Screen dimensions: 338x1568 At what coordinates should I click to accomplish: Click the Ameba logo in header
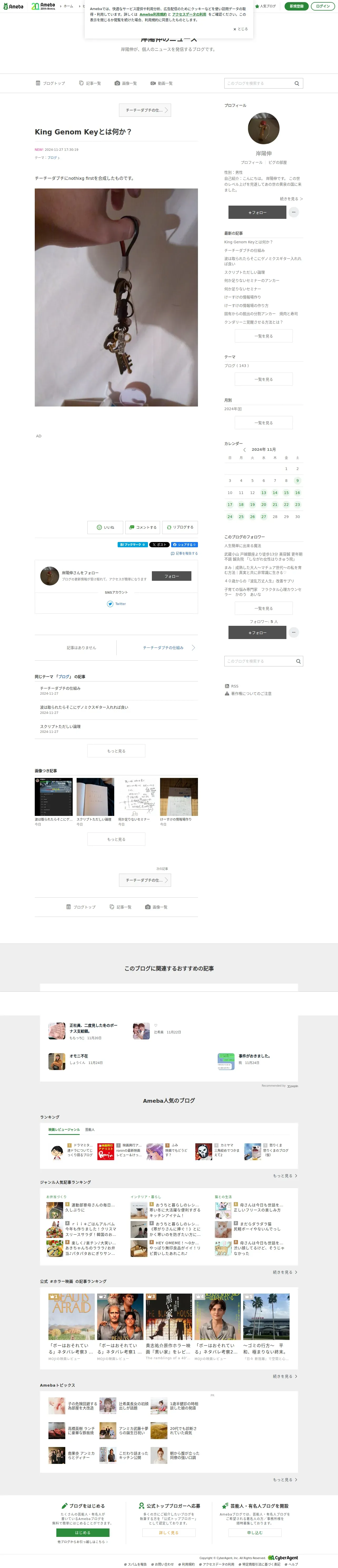click(x=13, y=6)
